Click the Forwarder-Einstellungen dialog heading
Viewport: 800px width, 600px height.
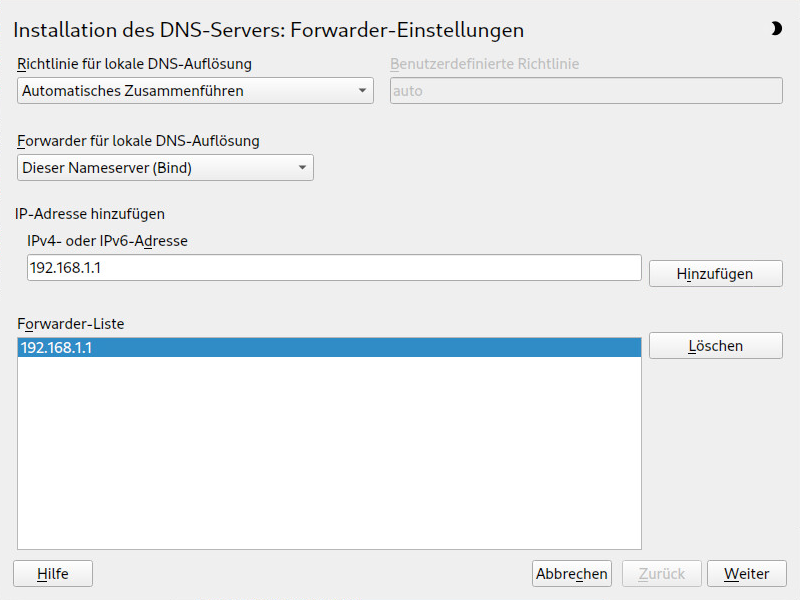click(268, 30)
